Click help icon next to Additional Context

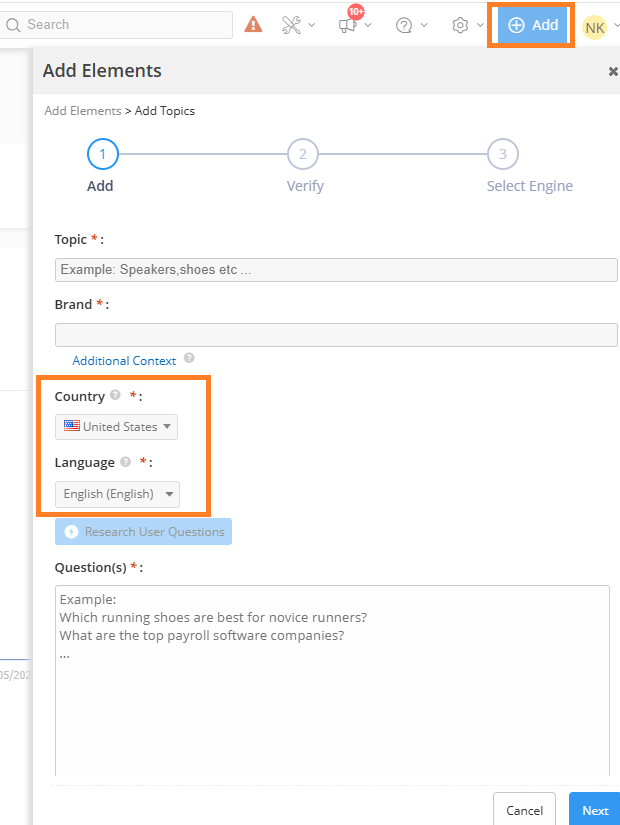(x=189, y=359)
